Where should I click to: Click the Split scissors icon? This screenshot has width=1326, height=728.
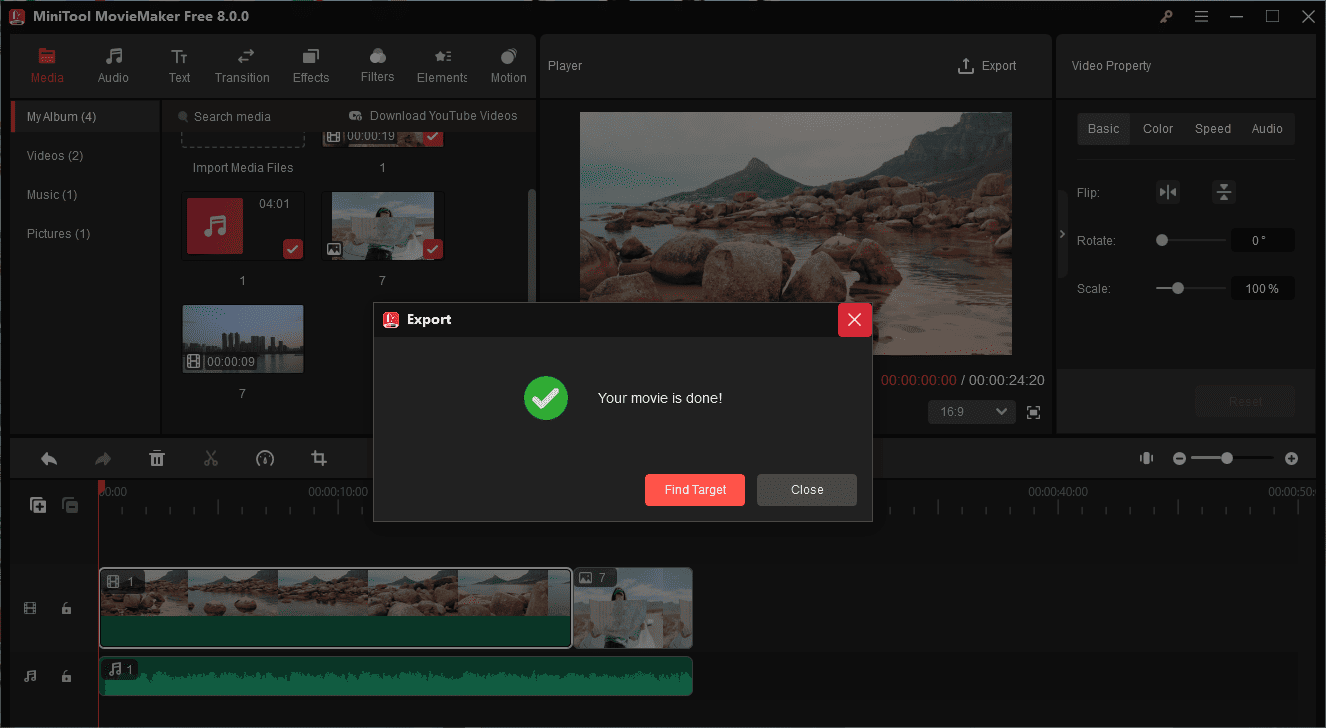[x=211, y=459]
